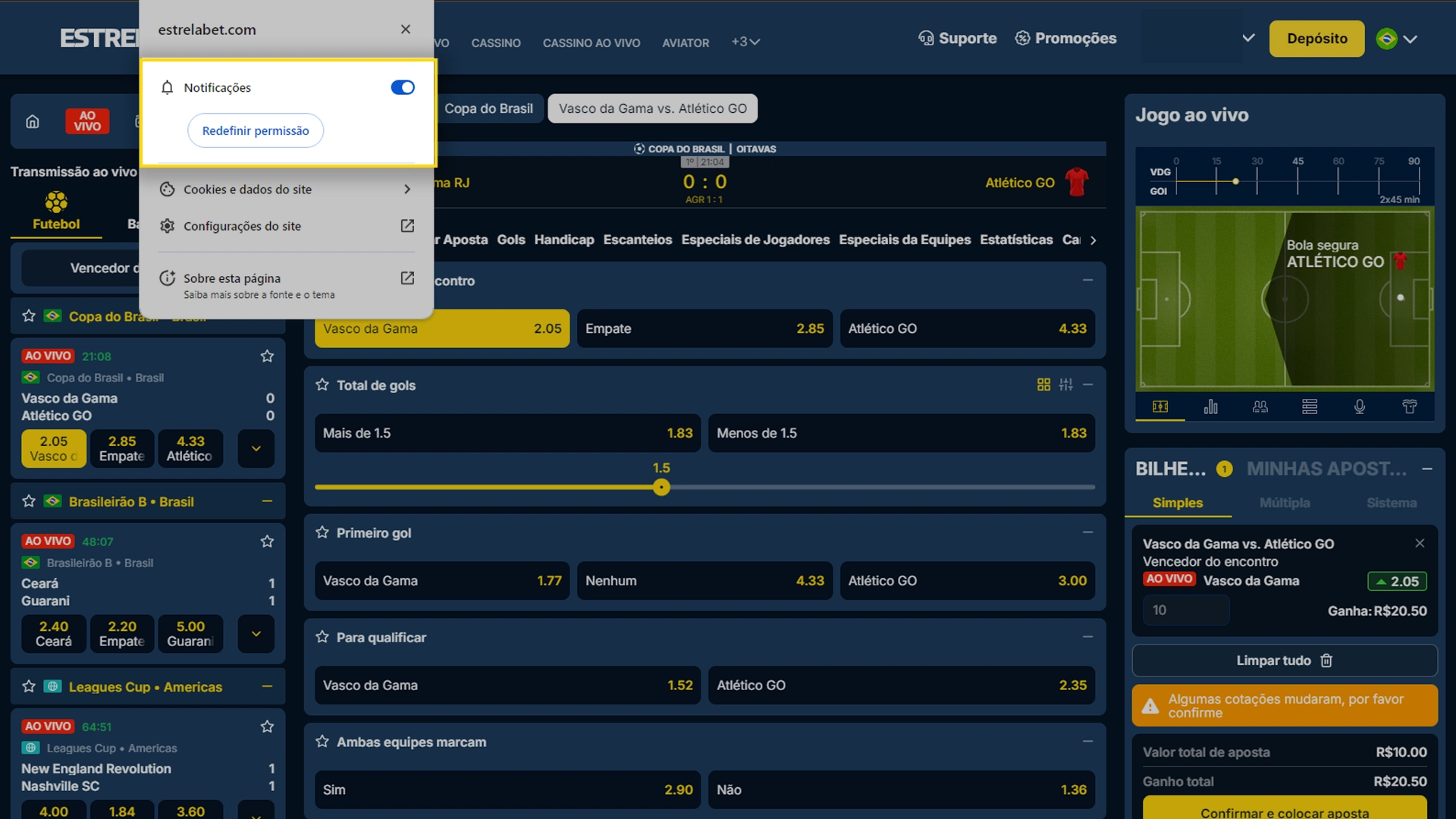Expand more odds for Vasco da Gama match
The image size is (1456, 819).
coord(256,448)
